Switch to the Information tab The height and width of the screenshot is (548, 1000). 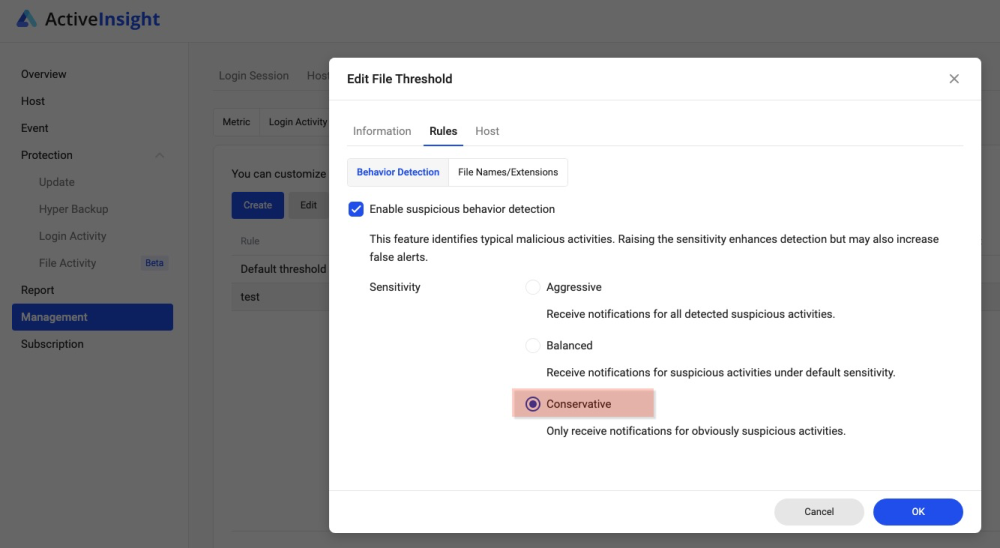pos(382,131)
